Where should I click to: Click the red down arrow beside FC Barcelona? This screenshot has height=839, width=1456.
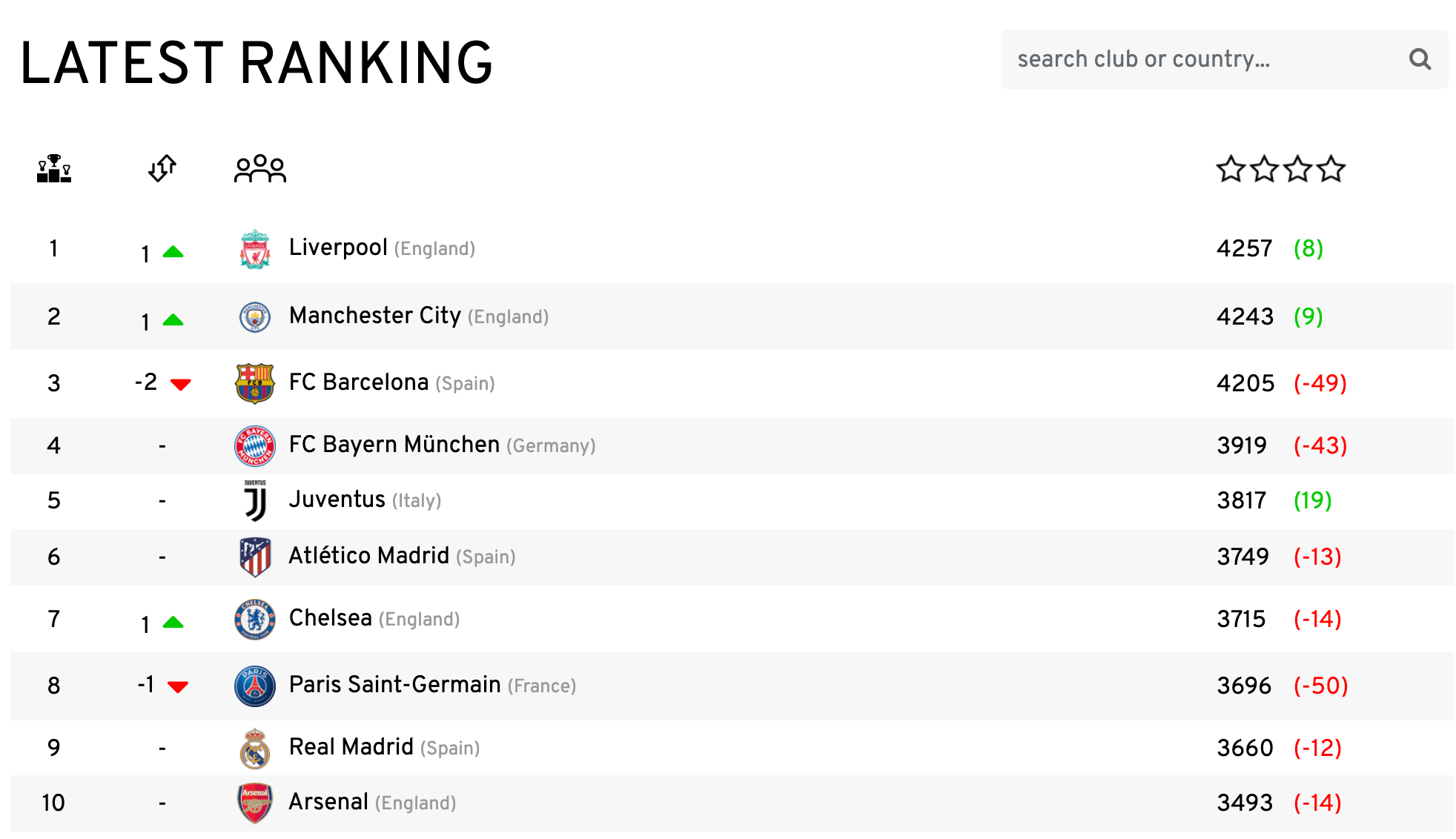180,384
